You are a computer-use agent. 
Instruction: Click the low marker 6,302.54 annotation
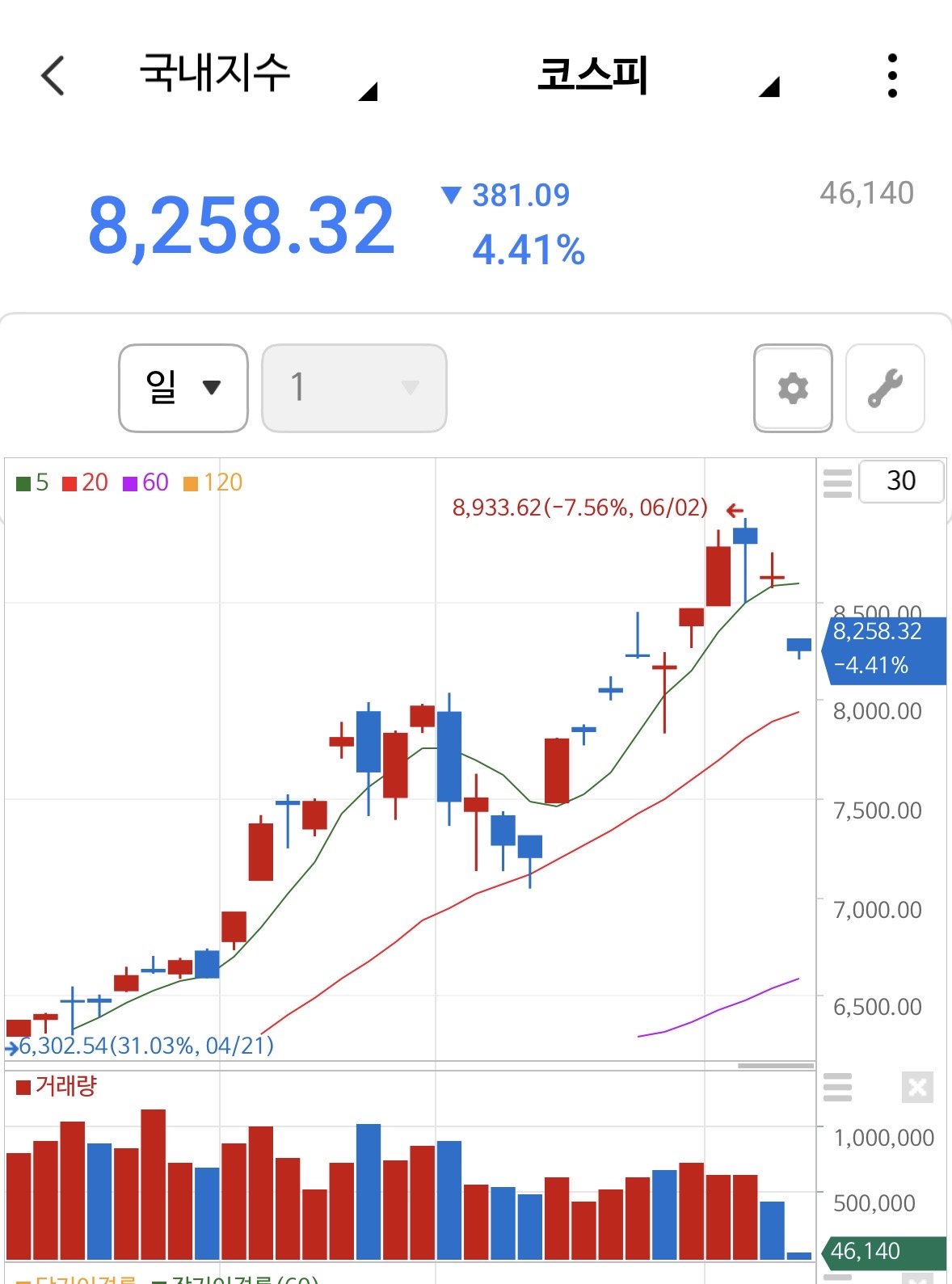coord(146,1046)
